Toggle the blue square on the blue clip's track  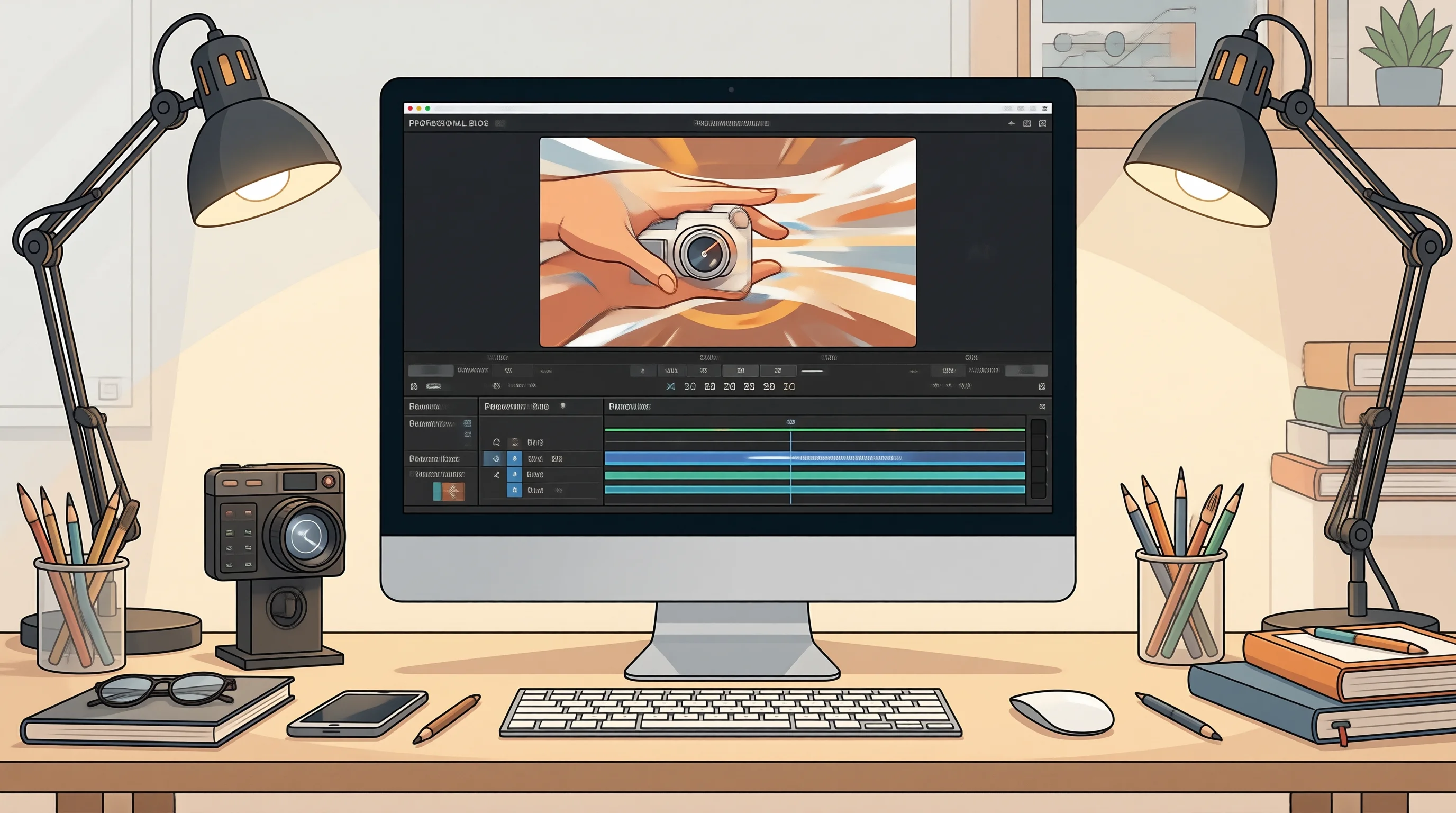[514, 458]
